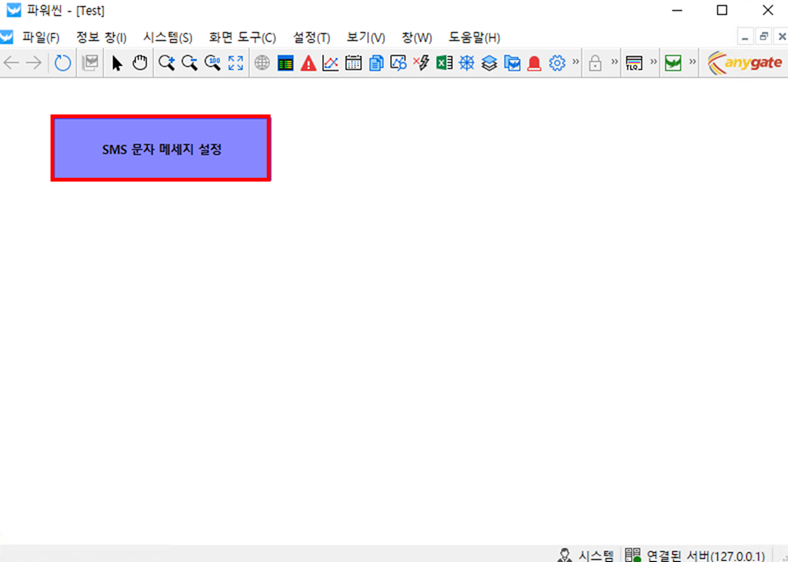This screenshot has height=562, width=788.
Task: Expand overflow chevron after padlock icon
Action: pos(615,62)
